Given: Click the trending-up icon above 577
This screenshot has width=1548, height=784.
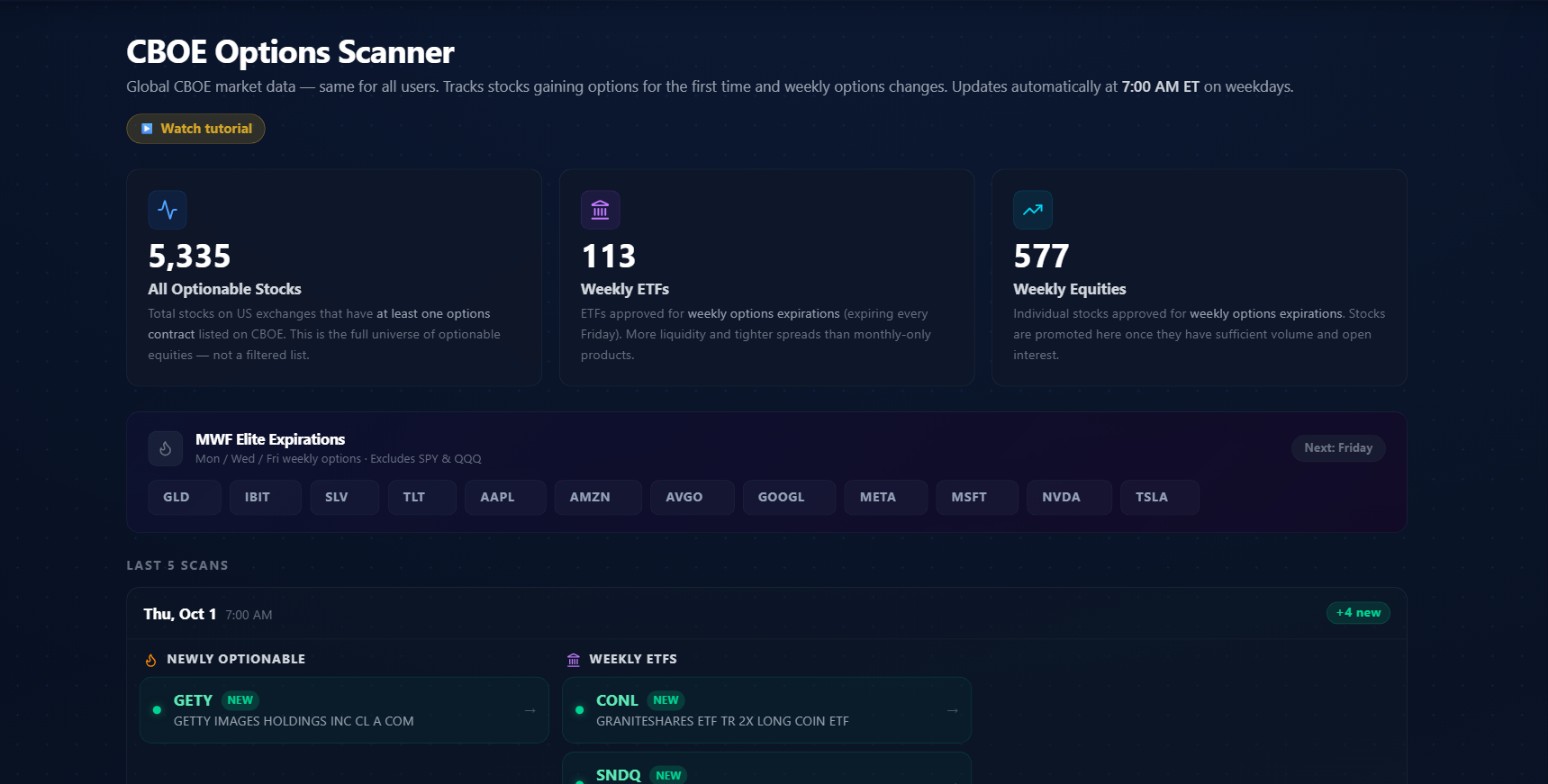Looking at the screenshot, I should (x=1033, y=210).
